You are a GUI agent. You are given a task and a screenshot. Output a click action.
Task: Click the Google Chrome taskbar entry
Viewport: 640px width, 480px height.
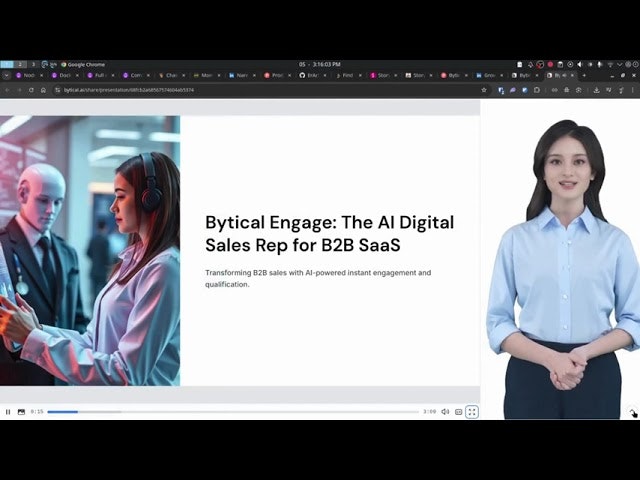point(83,64)
